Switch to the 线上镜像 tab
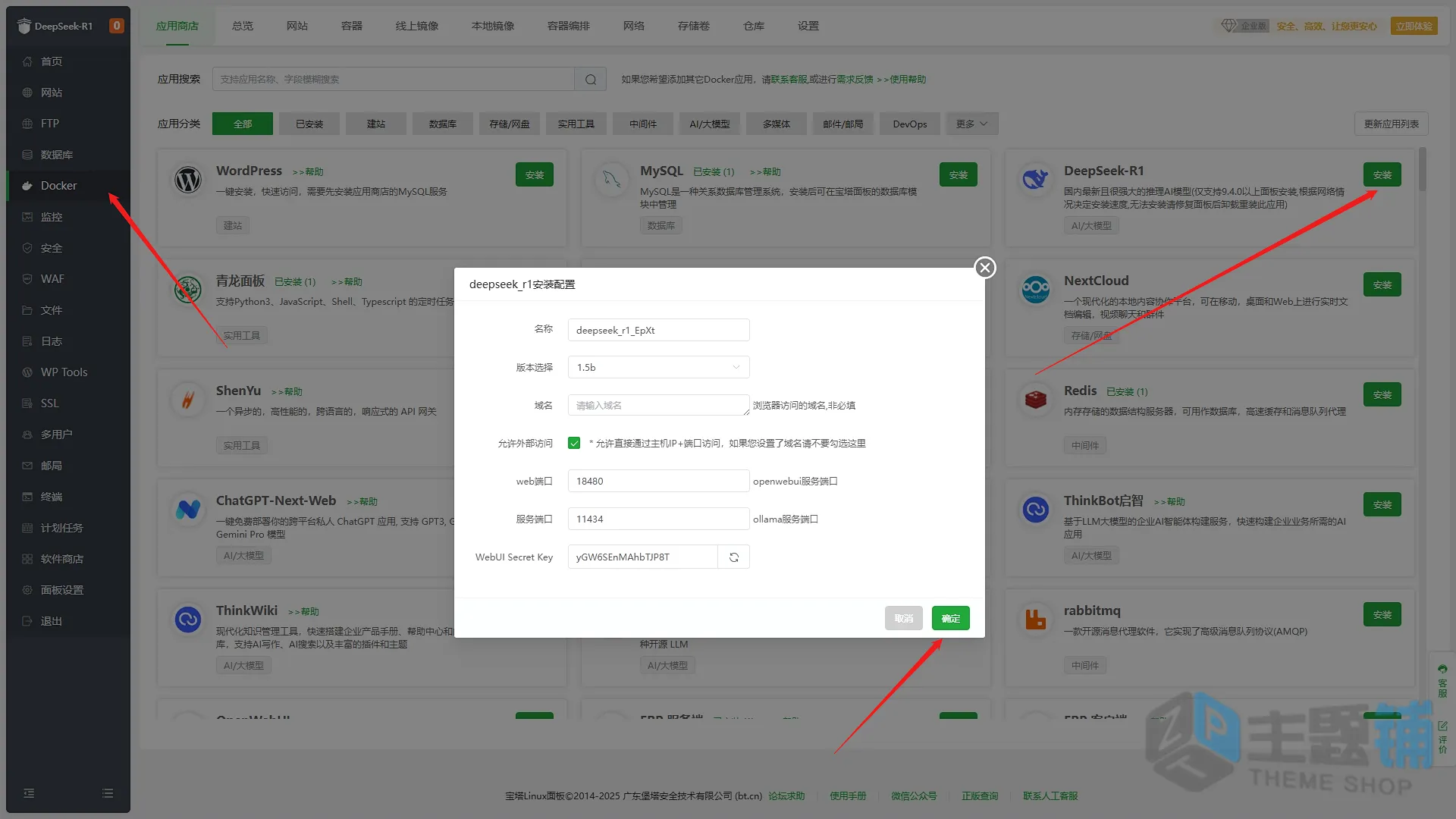This screenshot has height=819, width=1456. click(417, 26)
